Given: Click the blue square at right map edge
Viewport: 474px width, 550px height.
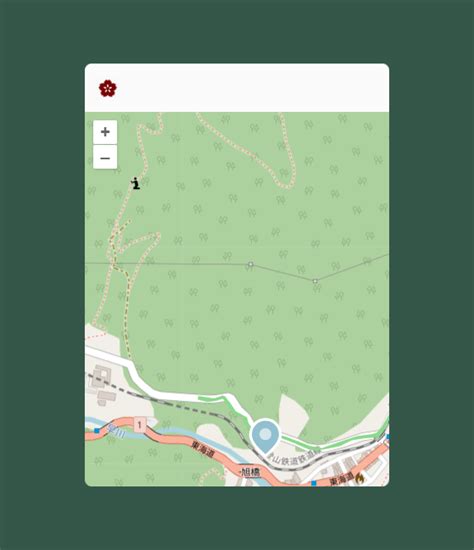Looking at the screenshot, I should point(387,437).
